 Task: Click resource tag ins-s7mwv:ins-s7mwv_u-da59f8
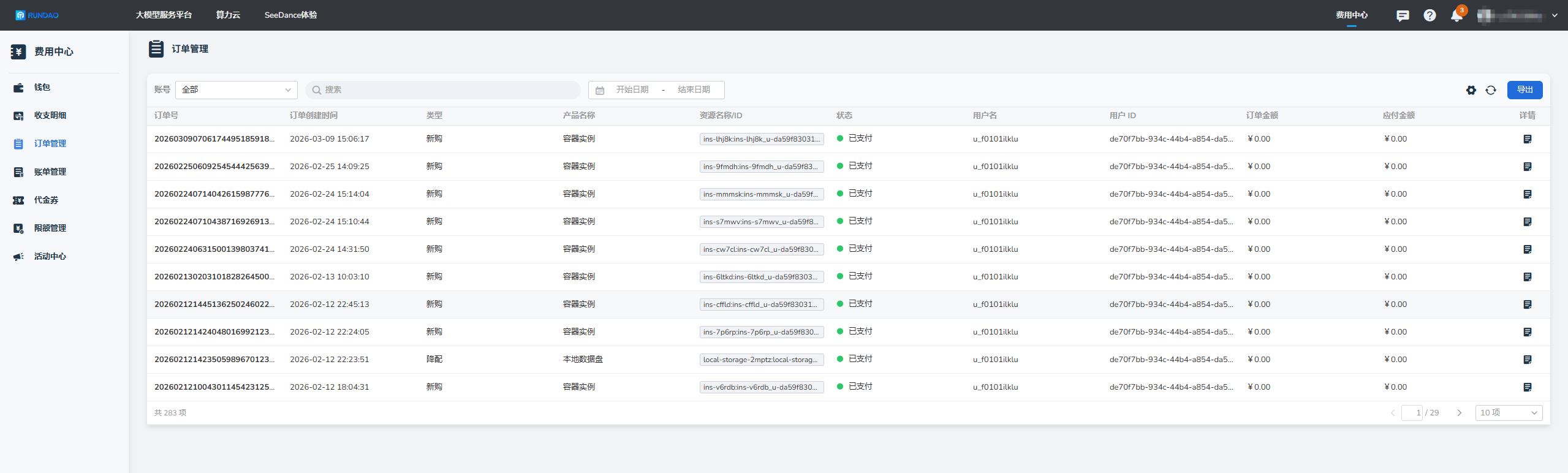pos(762,222)
